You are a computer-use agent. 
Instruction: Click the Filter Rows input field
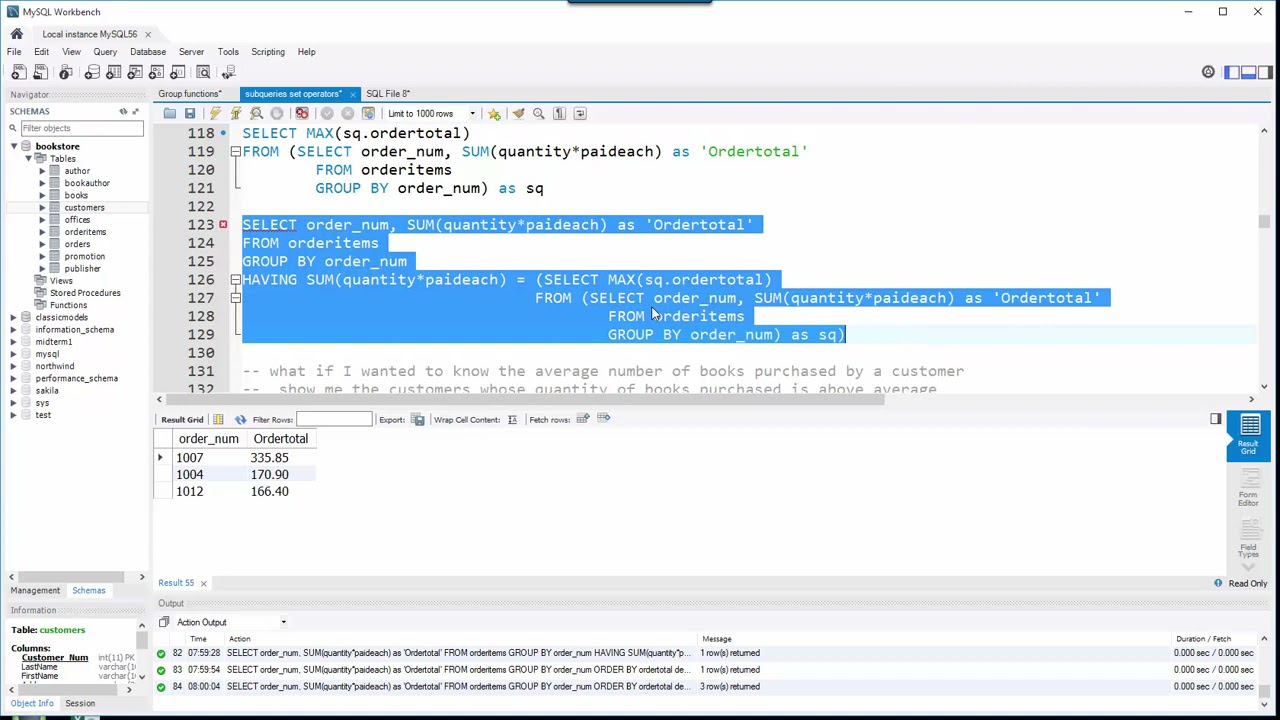[334, 419]
